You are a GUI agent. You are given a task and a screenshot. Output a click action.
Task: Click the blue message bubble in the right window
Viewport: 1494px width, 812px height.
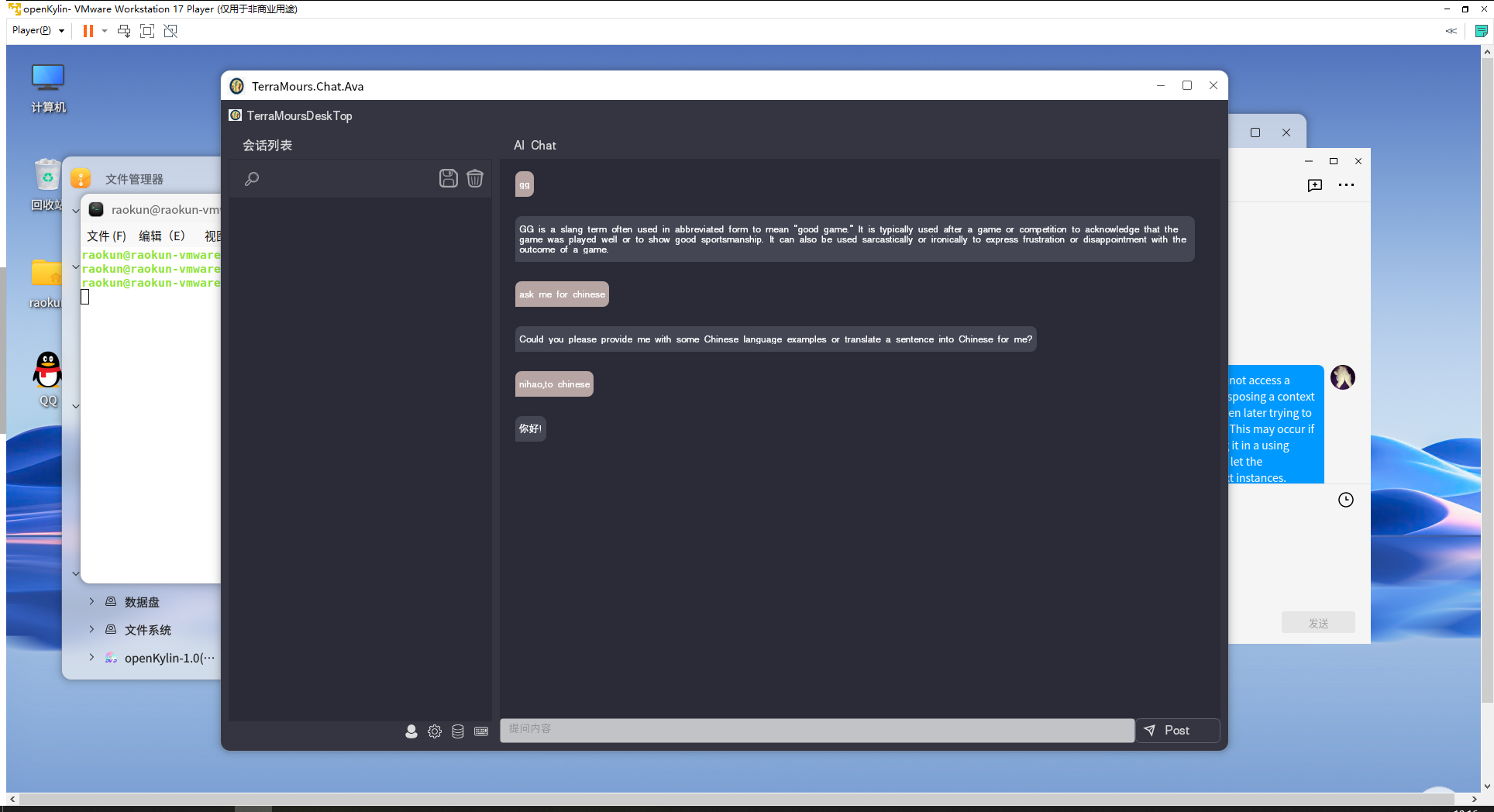1275,425
